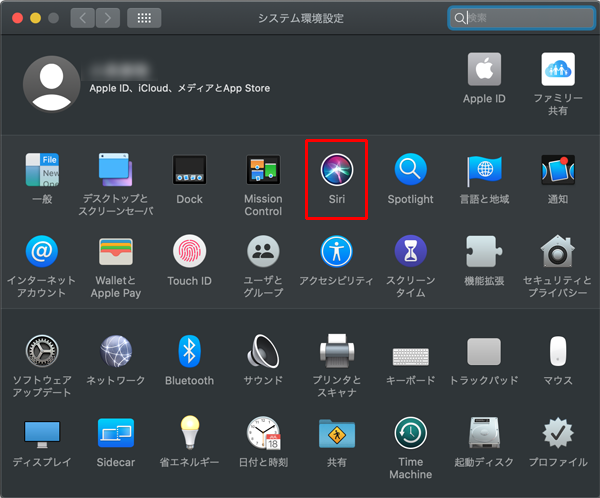Open 機能拡張 (Extensions) preferences
This screenshot has width=600, height=498.
484,251
